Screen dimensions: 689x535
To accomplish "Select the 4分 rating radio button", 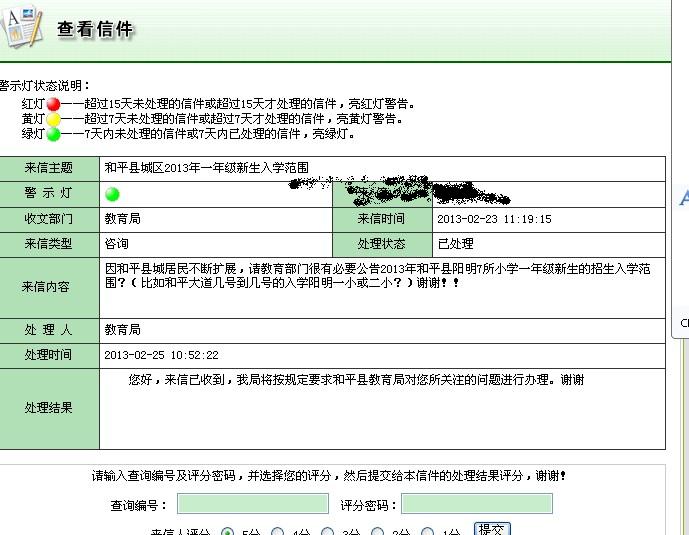I will (278, 532).
